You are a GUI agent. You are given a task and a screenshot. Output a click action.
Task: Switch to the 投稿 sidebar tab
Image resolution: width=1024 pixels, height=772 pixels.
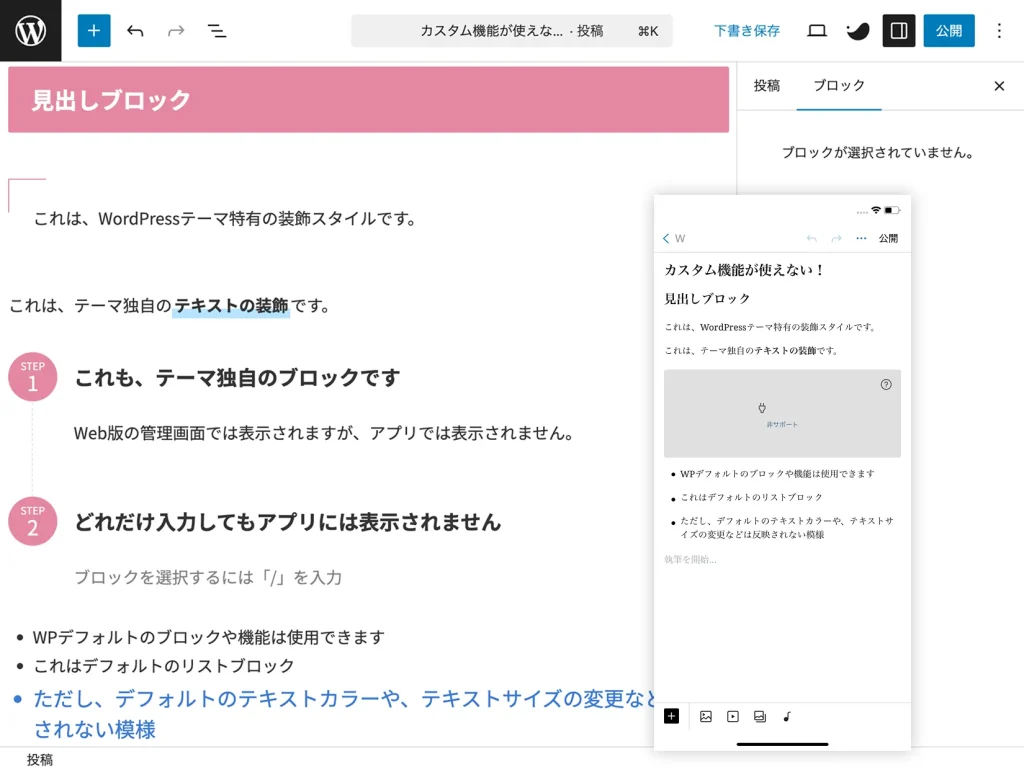click(767, 86)
